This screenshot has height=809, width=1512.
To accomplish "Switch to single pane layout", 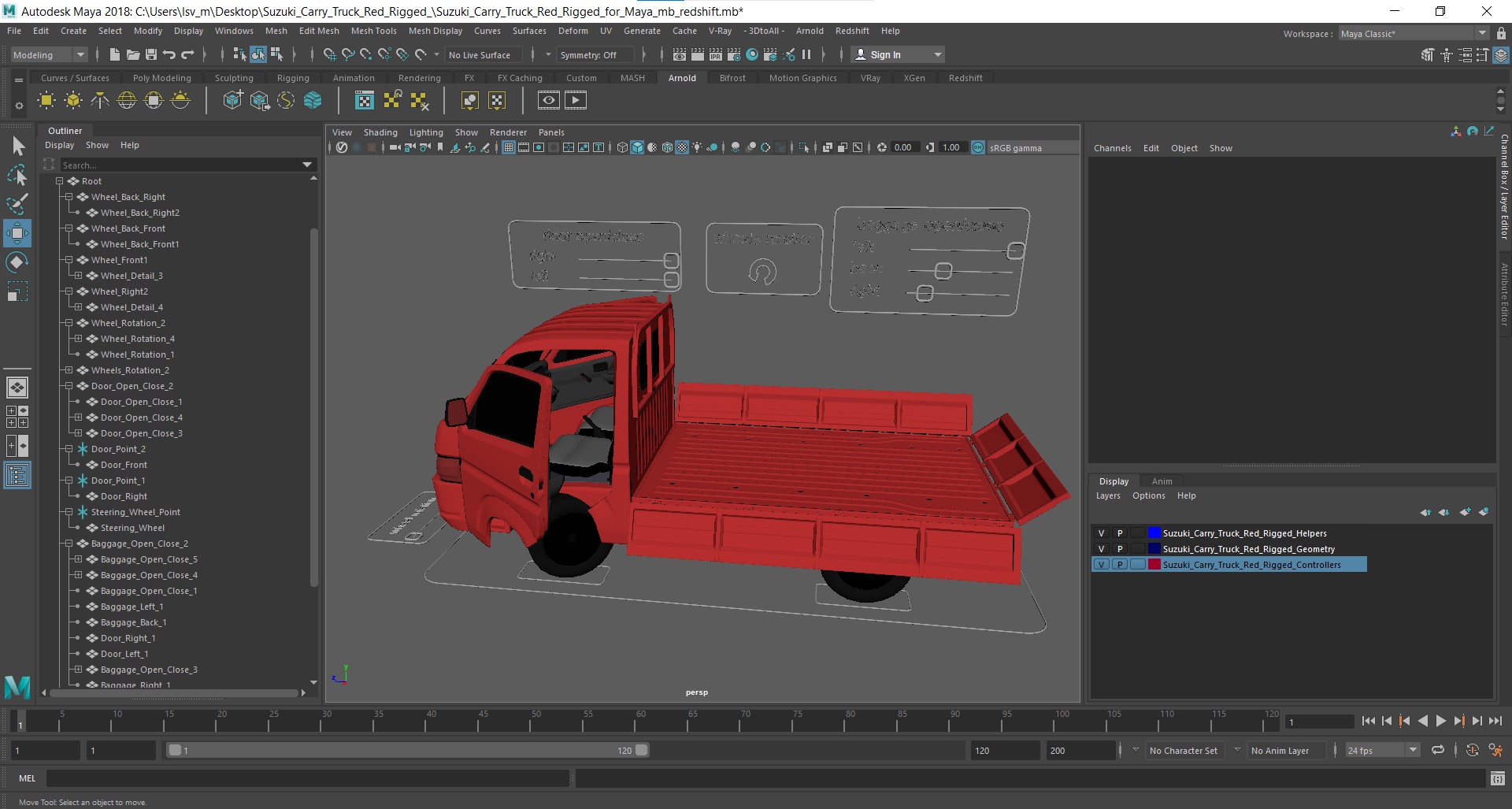I will click(x=17, y=388).
